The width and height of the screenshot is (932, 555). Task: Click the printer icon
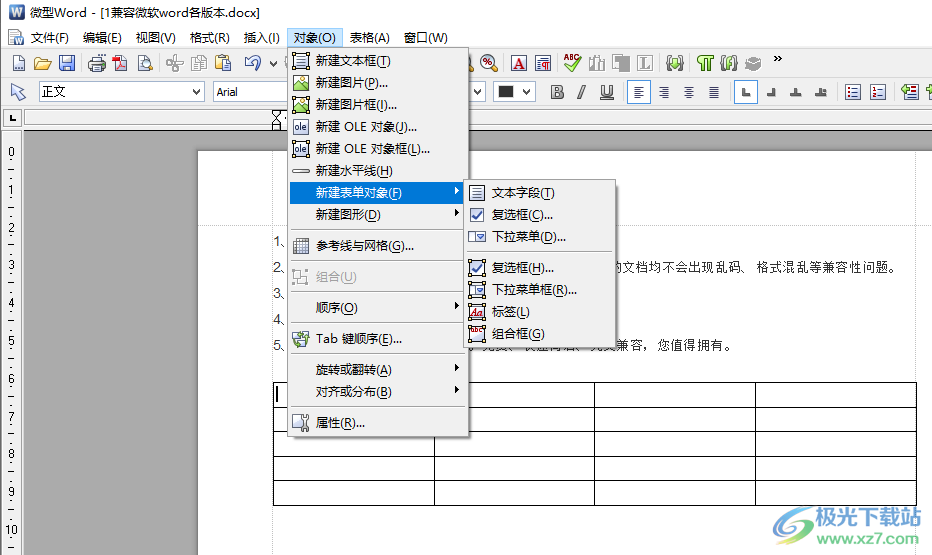[x=97, y=63]
